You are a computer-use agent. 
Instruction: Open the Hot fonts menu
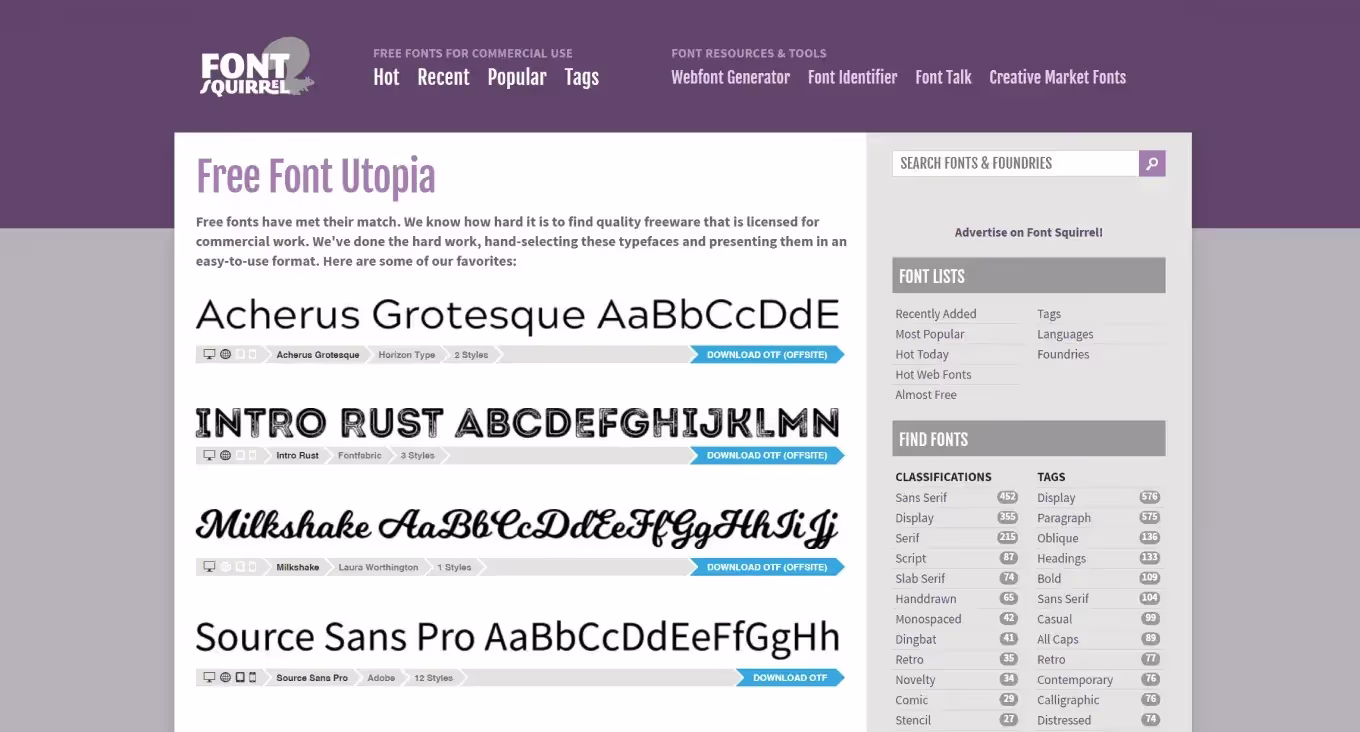[x=386, y=77]
